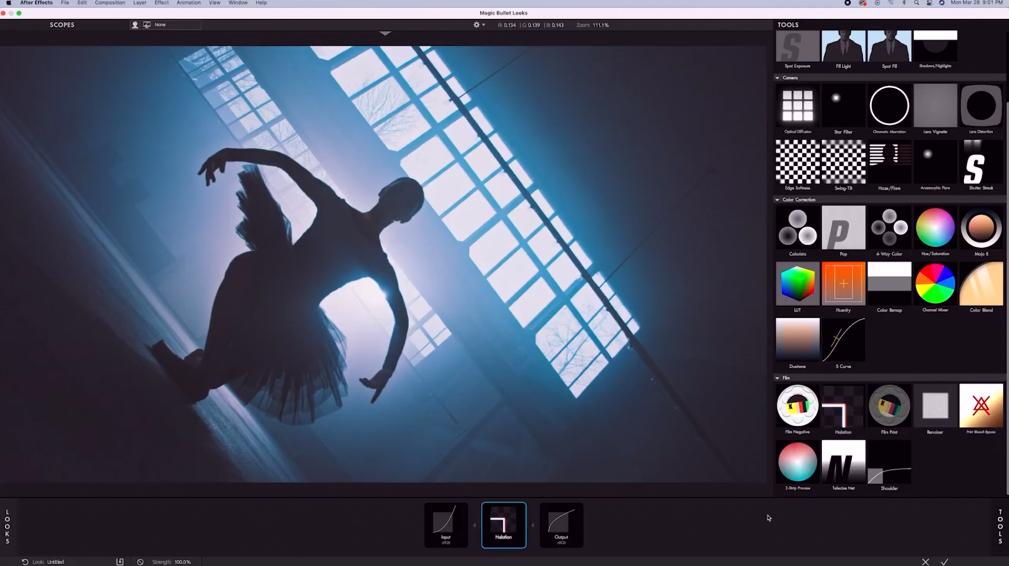Open the Effect menu
The image size is (1009, 566).
[x=162, y=3]
